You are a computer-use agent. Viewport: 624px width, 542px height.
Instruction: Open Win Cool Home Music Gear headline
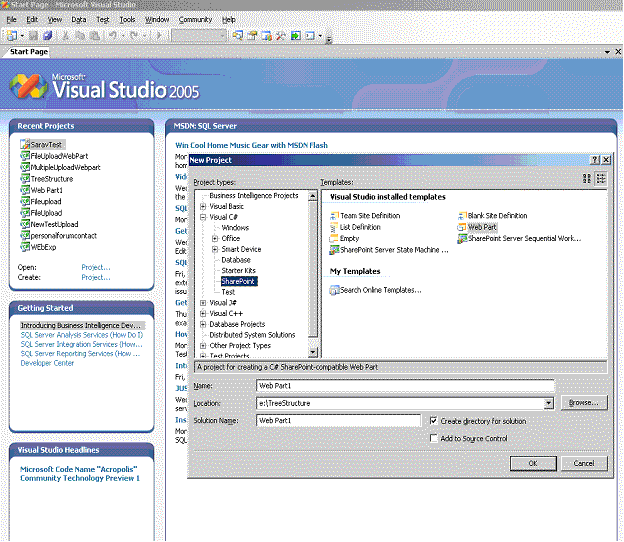pos(252,146)
